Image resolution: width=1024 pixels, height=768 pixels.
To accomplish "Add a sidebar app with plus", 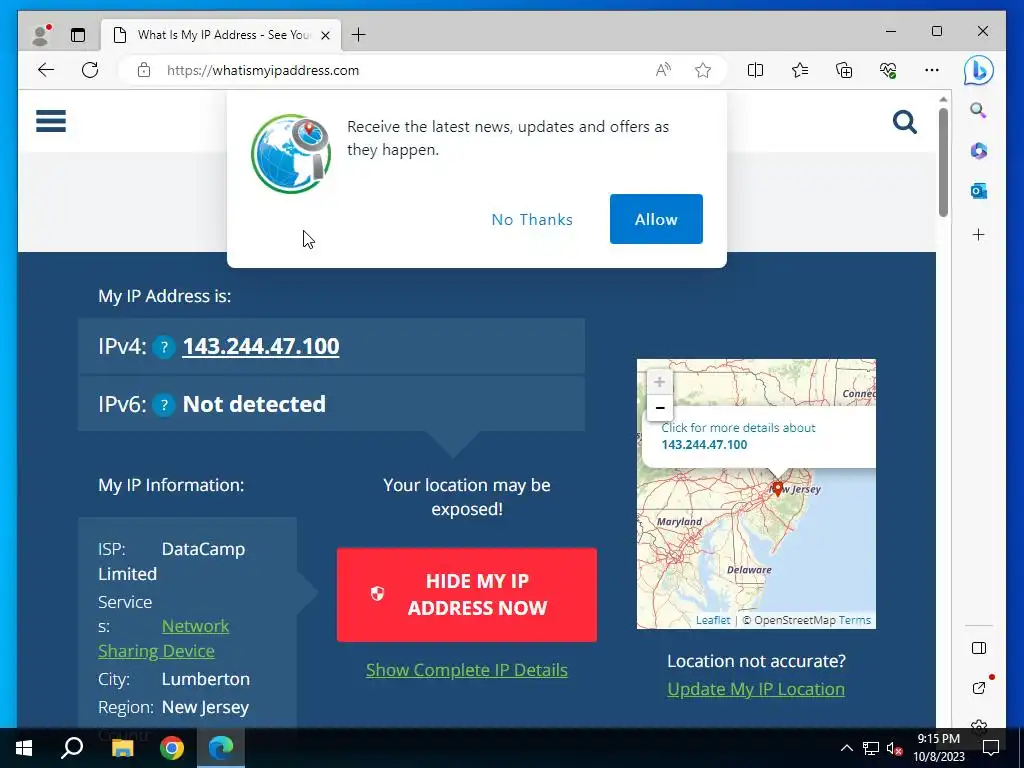I will pyautogui.click(x=978, y=234).
